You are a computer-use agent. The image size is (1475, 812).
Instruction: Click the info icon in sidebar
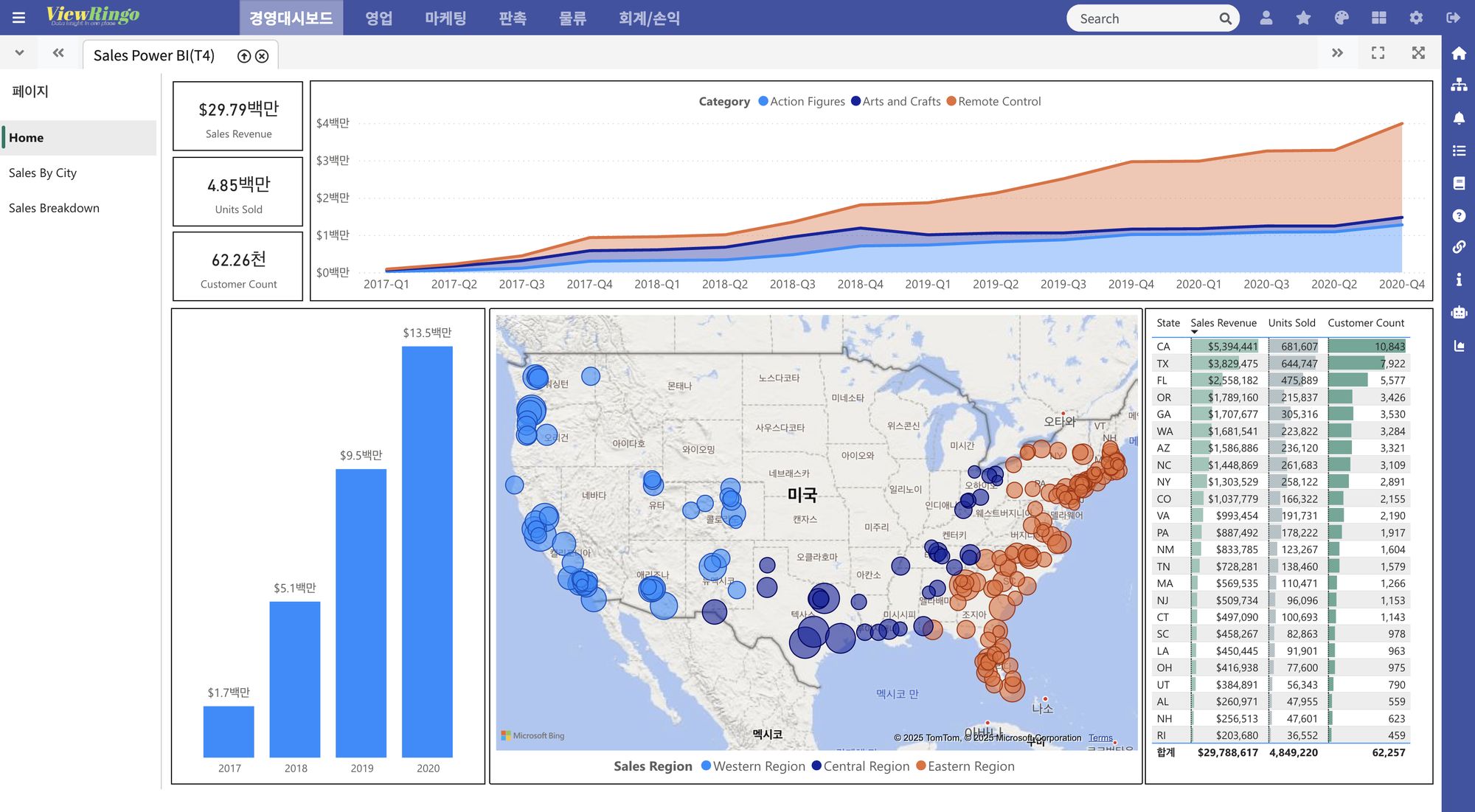click(x=1459, y=280)
